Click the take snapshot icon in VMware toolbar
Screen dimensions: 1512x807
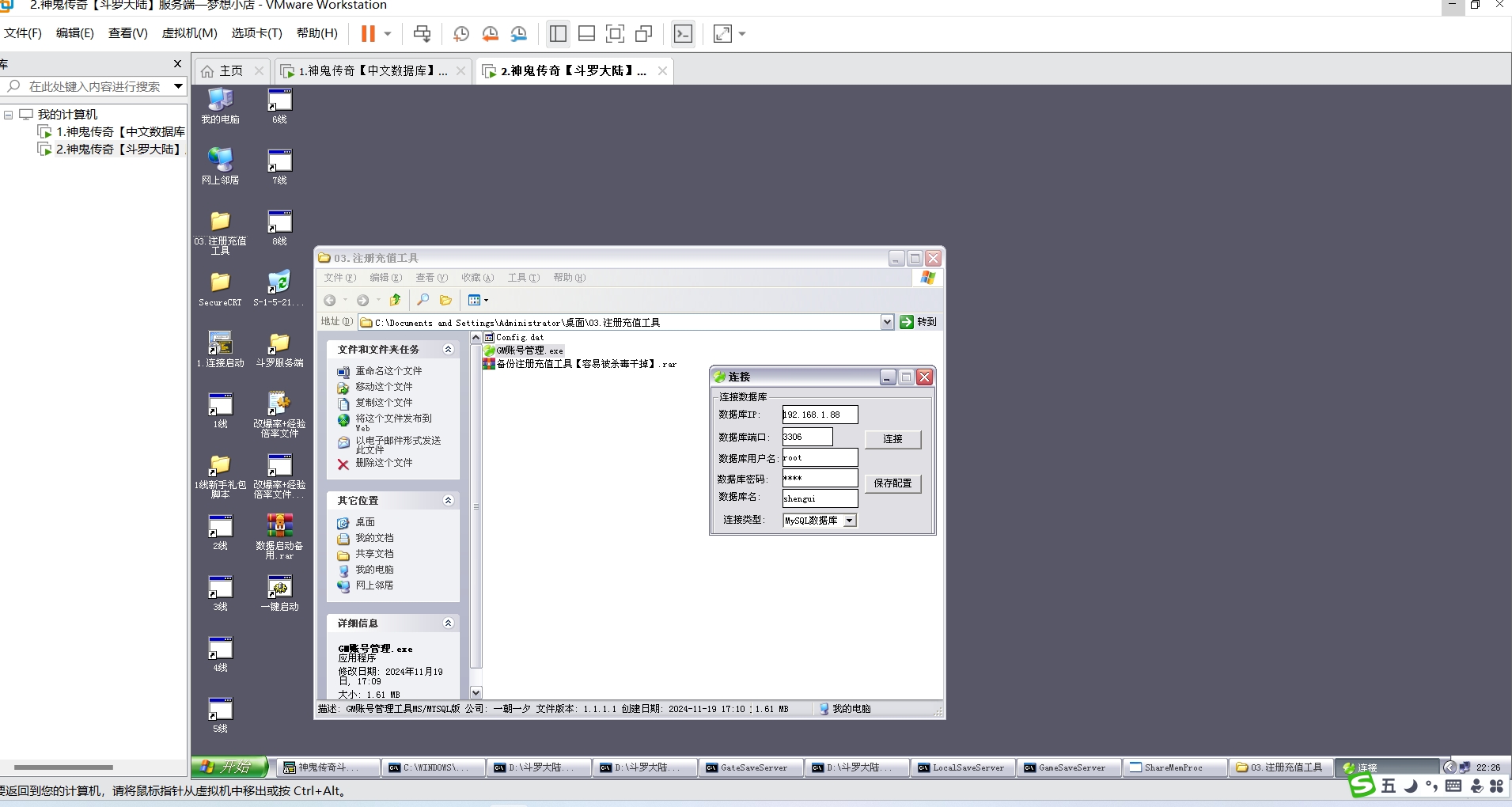click(461, 33)
